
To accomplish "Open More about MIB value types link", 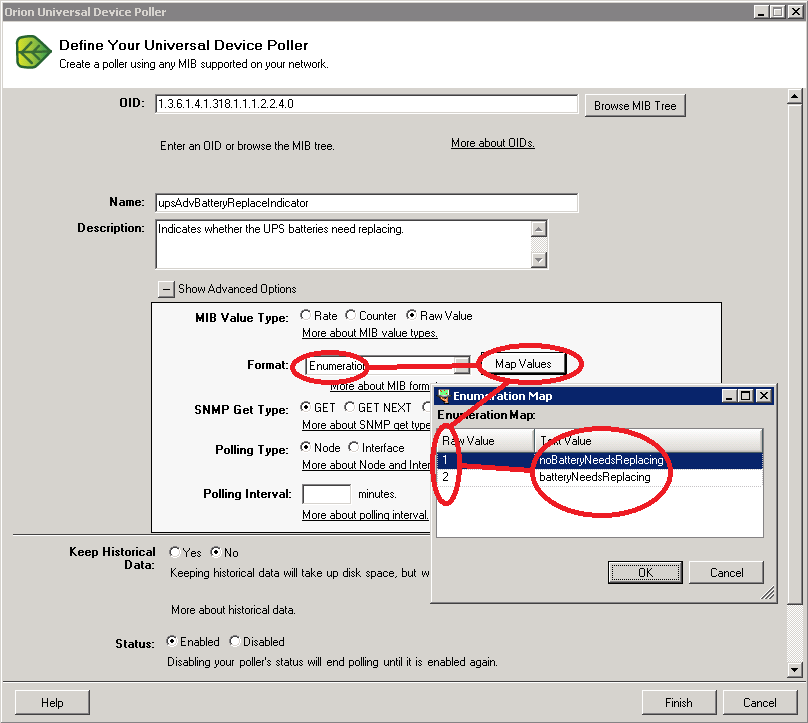I will click(369, 333).
